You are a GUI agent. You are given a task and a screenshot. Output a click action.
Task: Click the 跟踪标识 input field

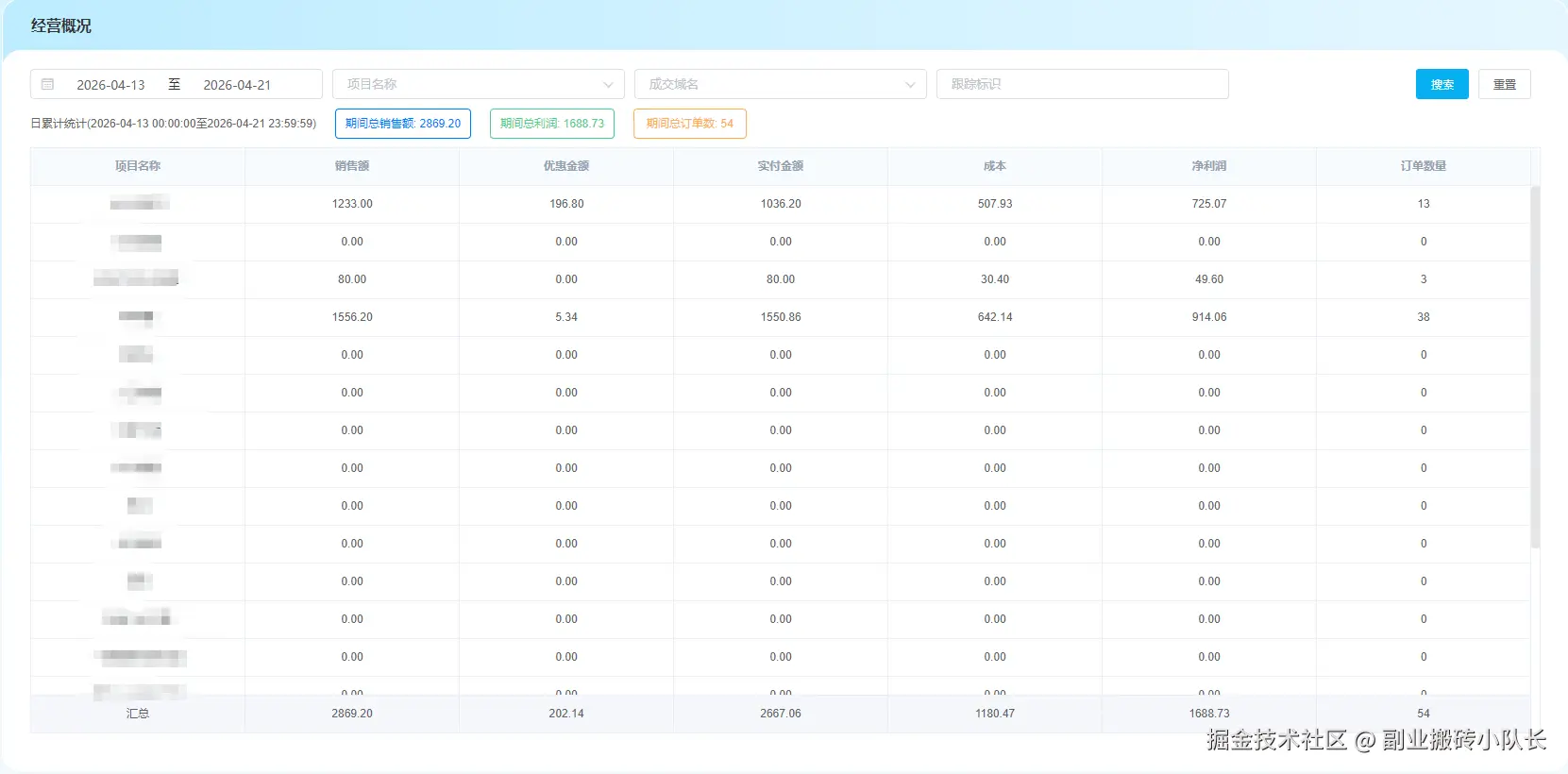pos(1082,84)
